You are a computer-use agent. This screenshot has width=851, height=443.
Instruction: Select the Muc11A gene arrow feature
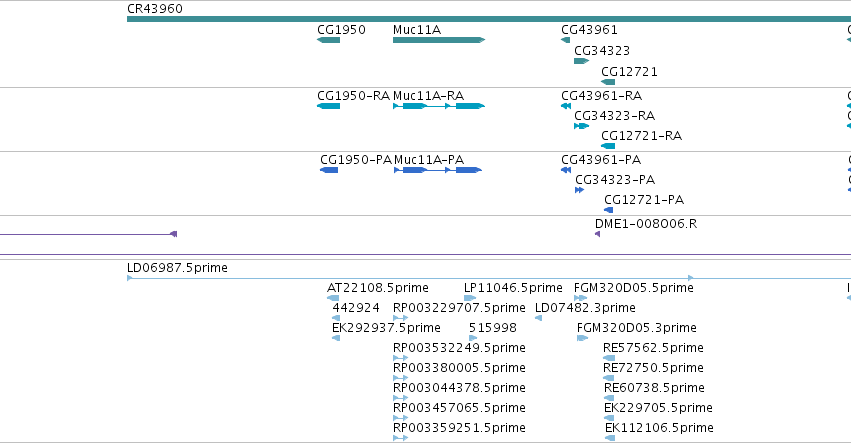pos(439,40)
